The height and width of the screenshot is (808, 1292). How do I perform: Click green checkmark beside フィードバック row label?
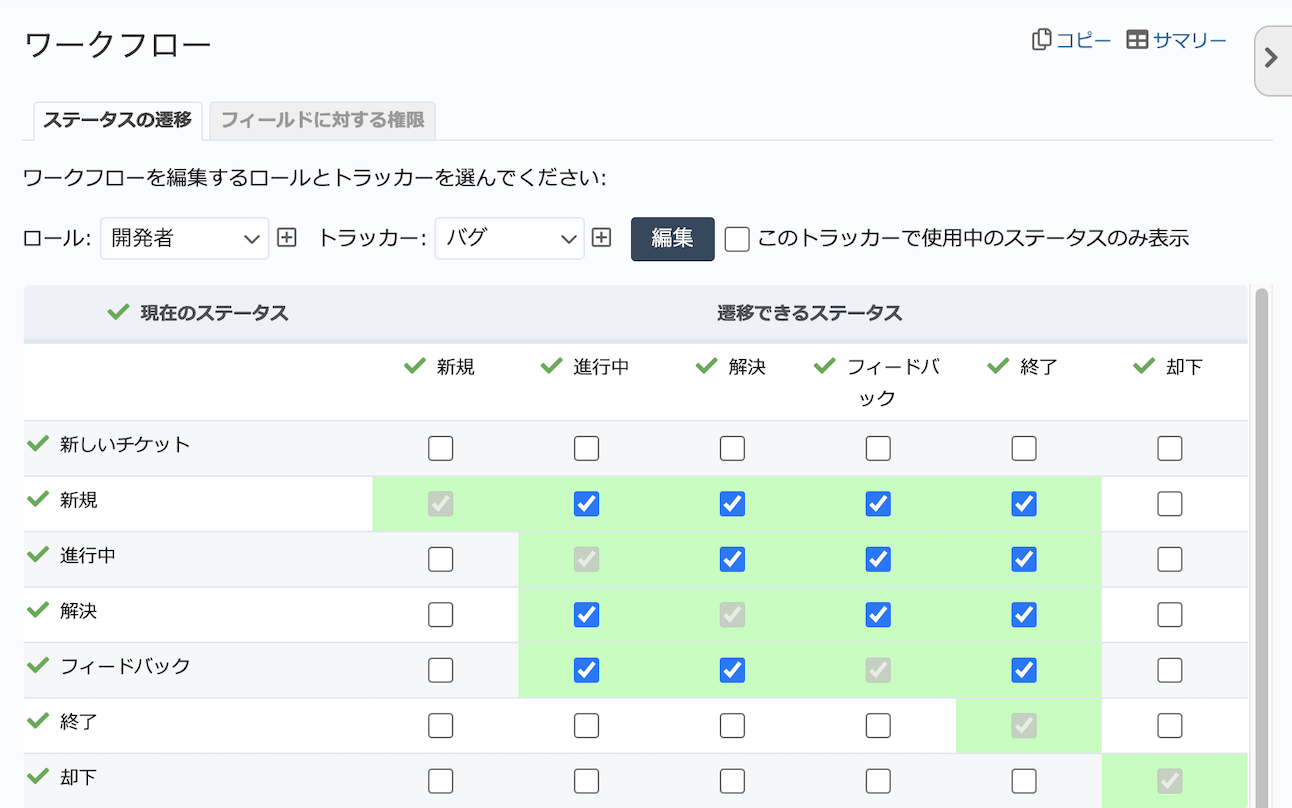(x=38, y=665)
